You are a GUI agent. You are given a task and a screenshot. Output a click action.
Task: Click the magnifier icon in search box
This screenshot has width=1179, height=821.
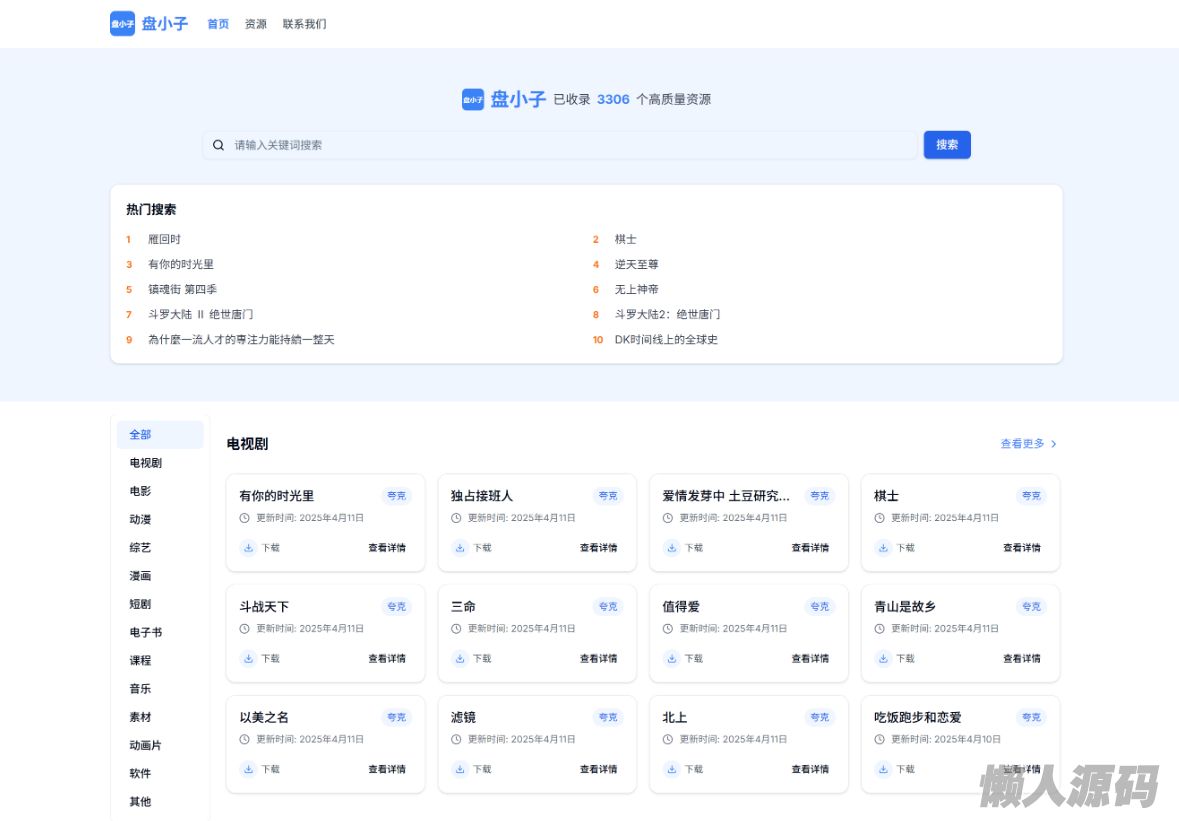[218, 145]
